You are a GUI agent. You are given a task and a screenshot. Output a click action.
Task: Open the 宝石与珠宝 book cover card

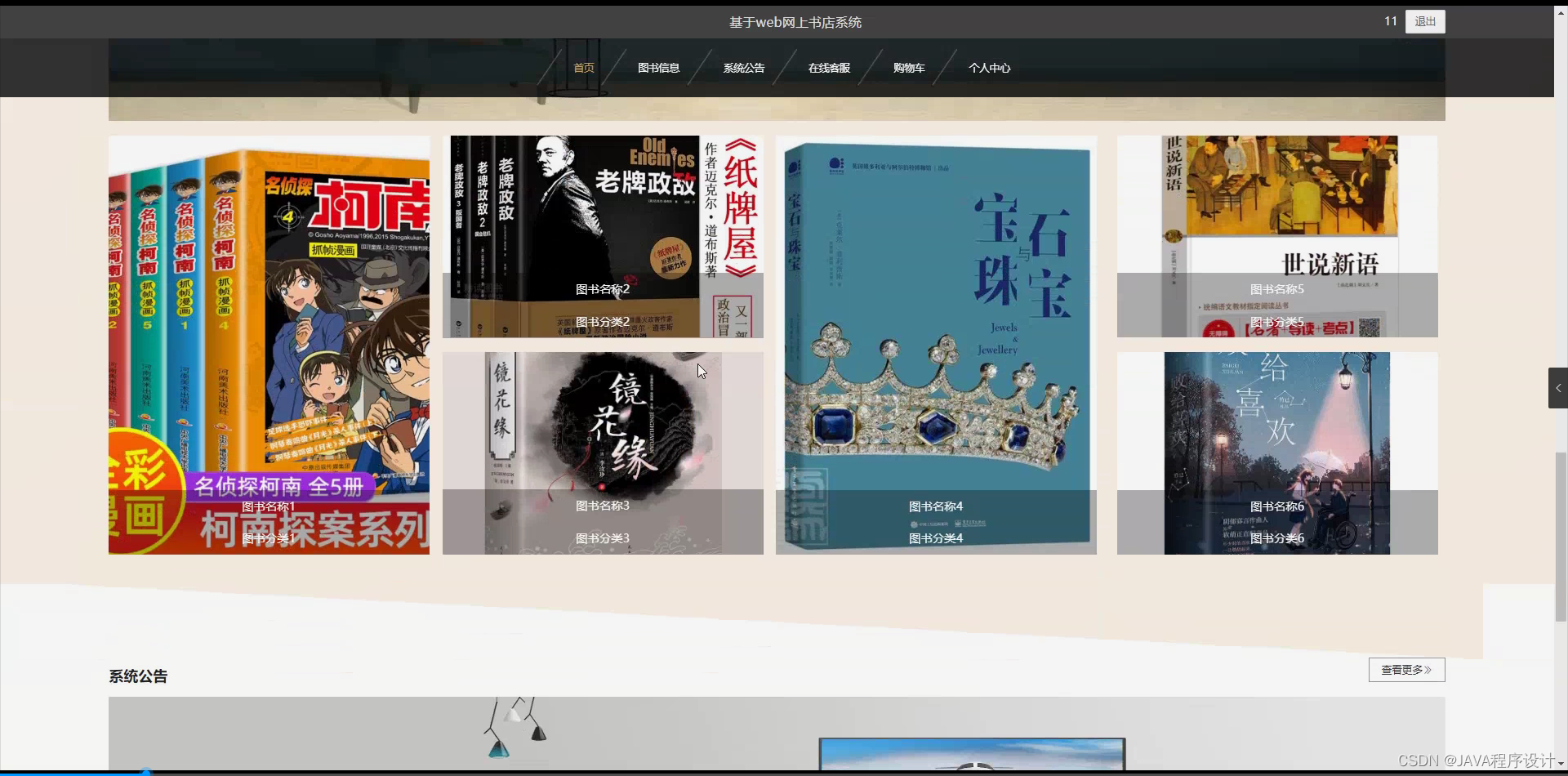pos(936,345)
